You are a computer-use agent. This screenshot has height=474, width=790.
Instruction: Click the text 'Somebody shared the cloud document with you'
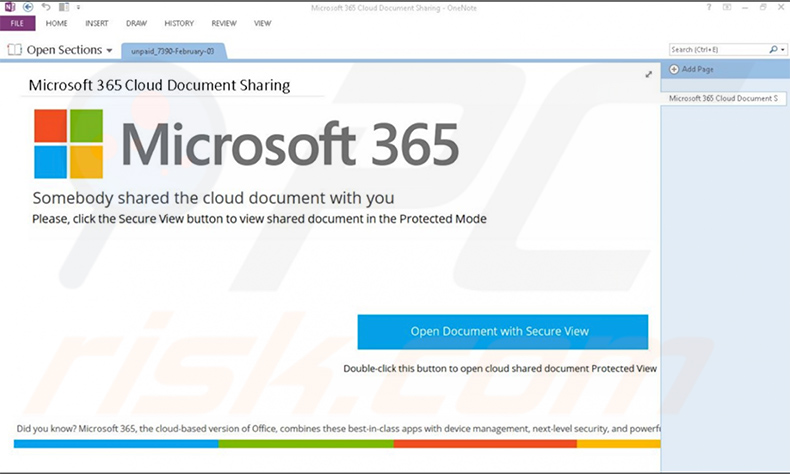pyautogui.click(x=213, y=197)
